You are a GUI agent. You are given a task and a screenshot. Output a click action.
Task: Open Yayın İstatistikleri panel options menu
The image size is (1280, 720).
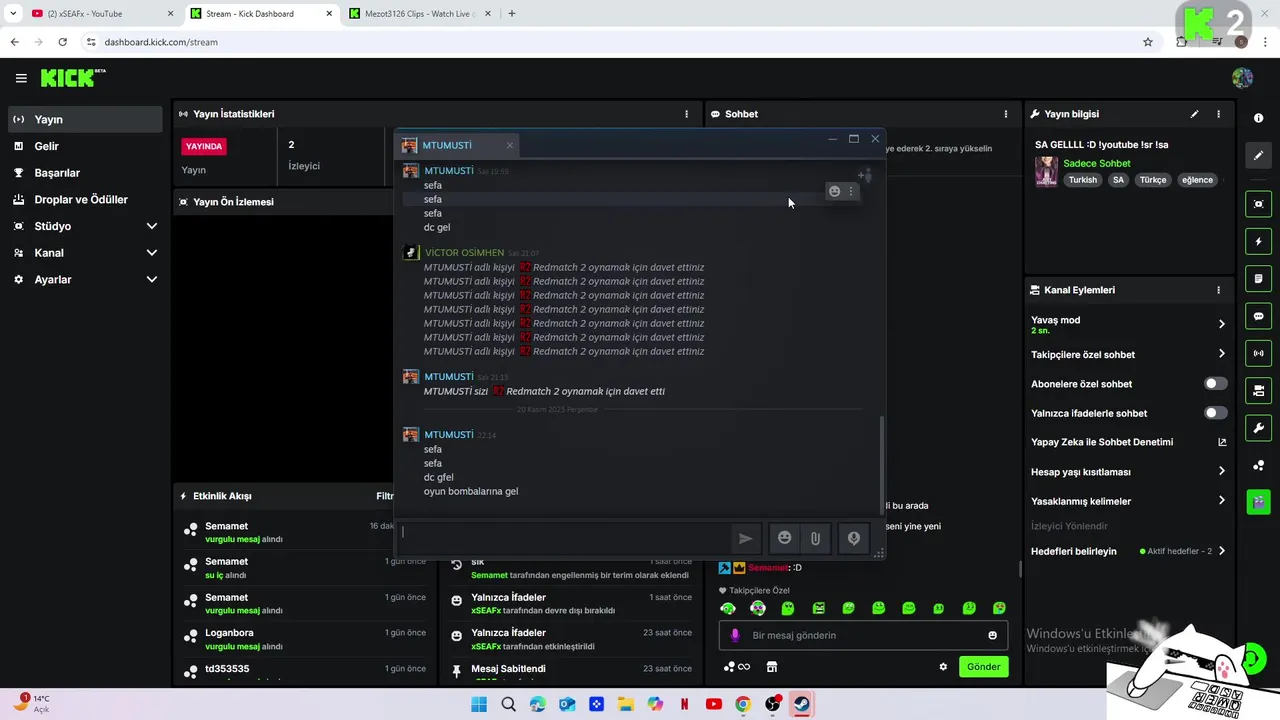pyautogui.click(x=686, y=114)
